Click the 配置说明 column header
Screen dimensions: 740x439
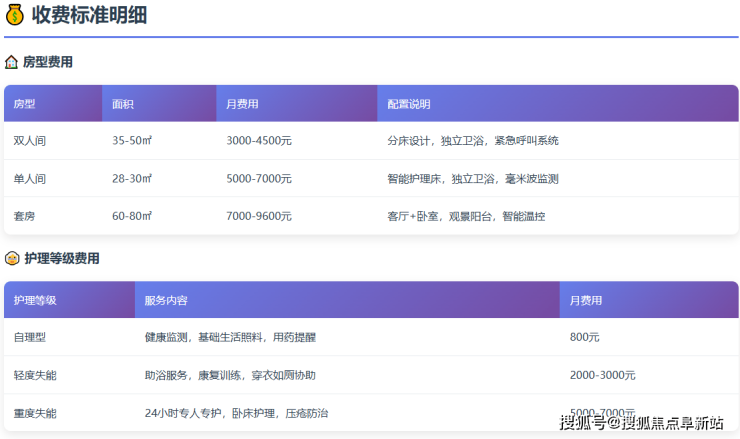408,104
